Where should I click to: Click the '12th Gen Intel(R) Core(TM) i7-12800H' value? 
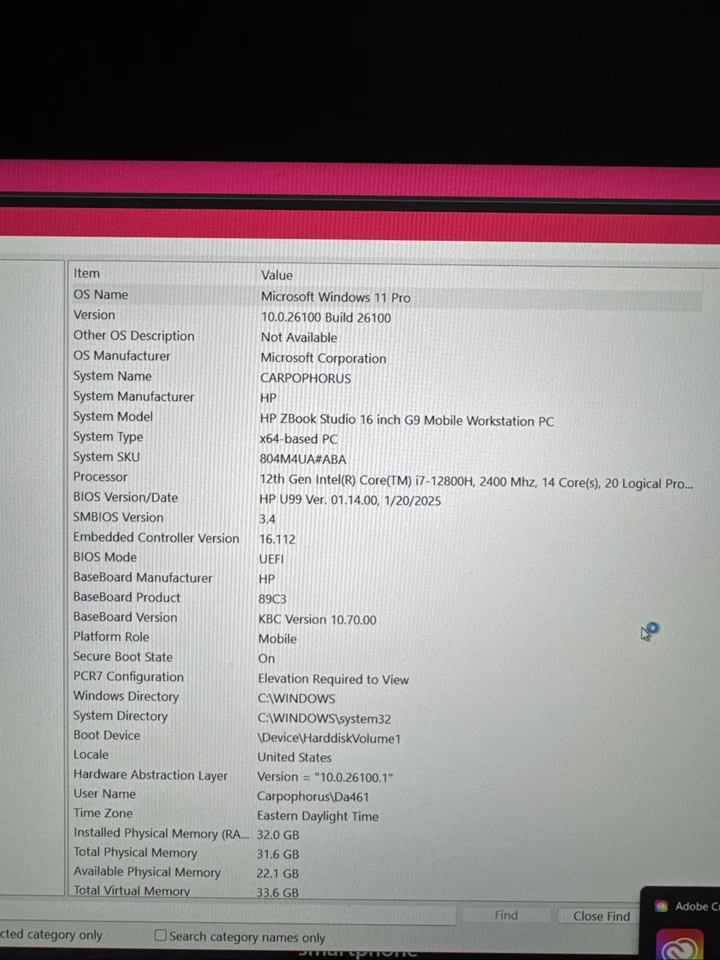[476, 482]
